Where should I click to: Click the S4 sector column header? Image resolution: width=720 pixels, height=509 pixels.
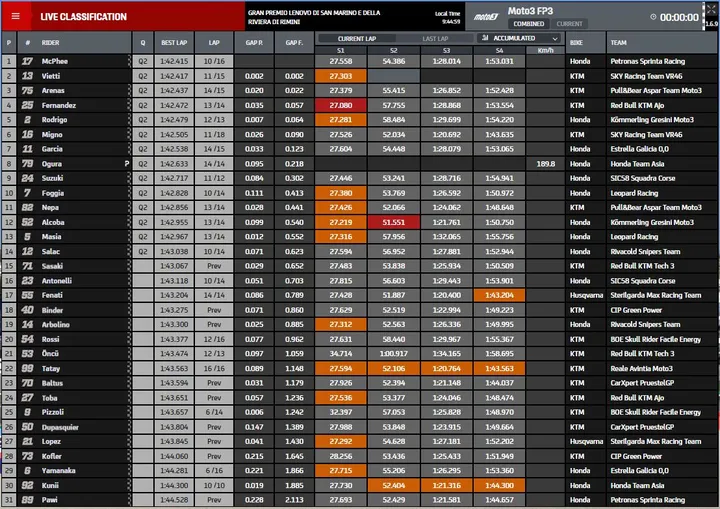point(499,51)
